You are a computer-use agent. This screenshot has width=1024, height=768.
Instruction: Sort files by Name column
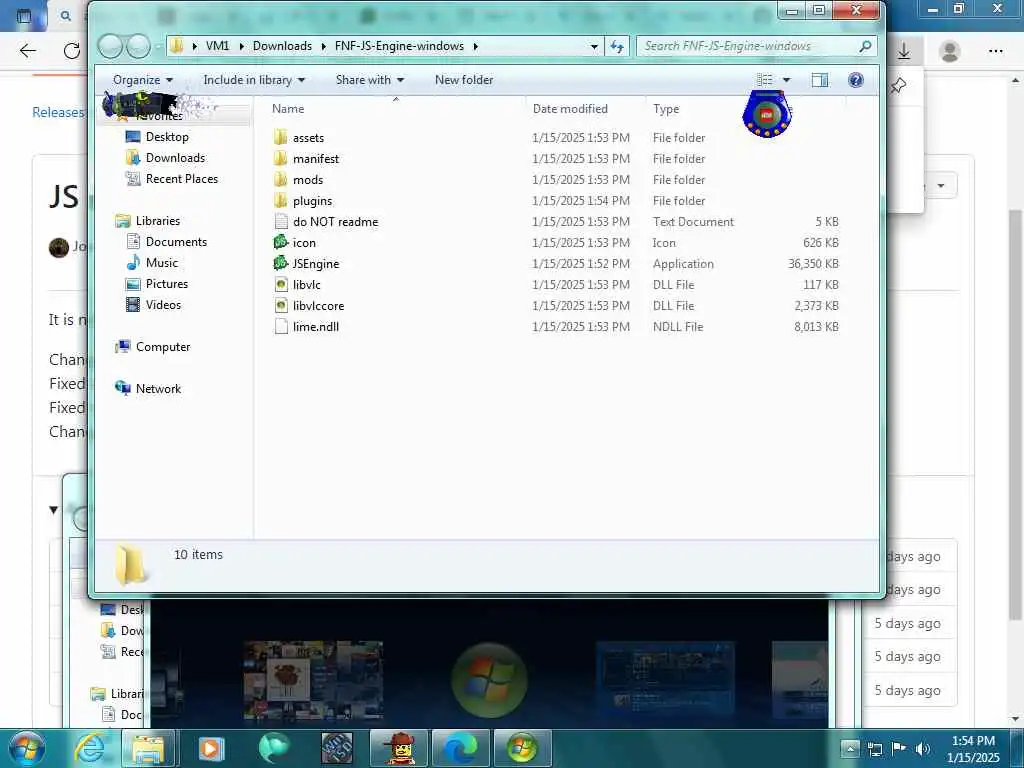tap(288, 108)
